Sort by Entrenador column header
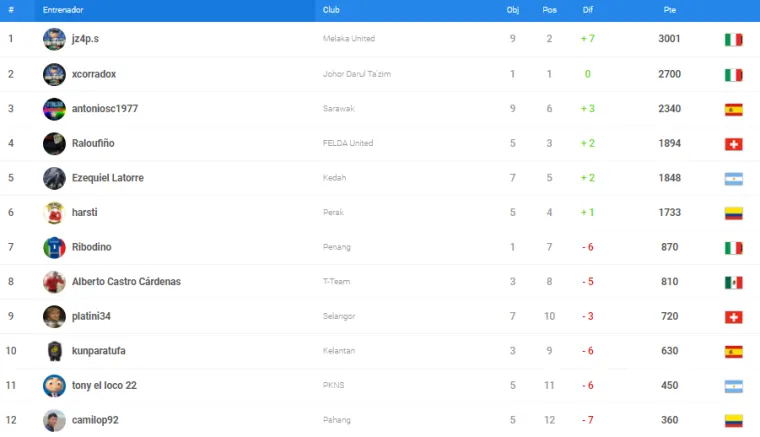This screenshot has width=760, height=437. pyautogui.click(x=63, y=10)
